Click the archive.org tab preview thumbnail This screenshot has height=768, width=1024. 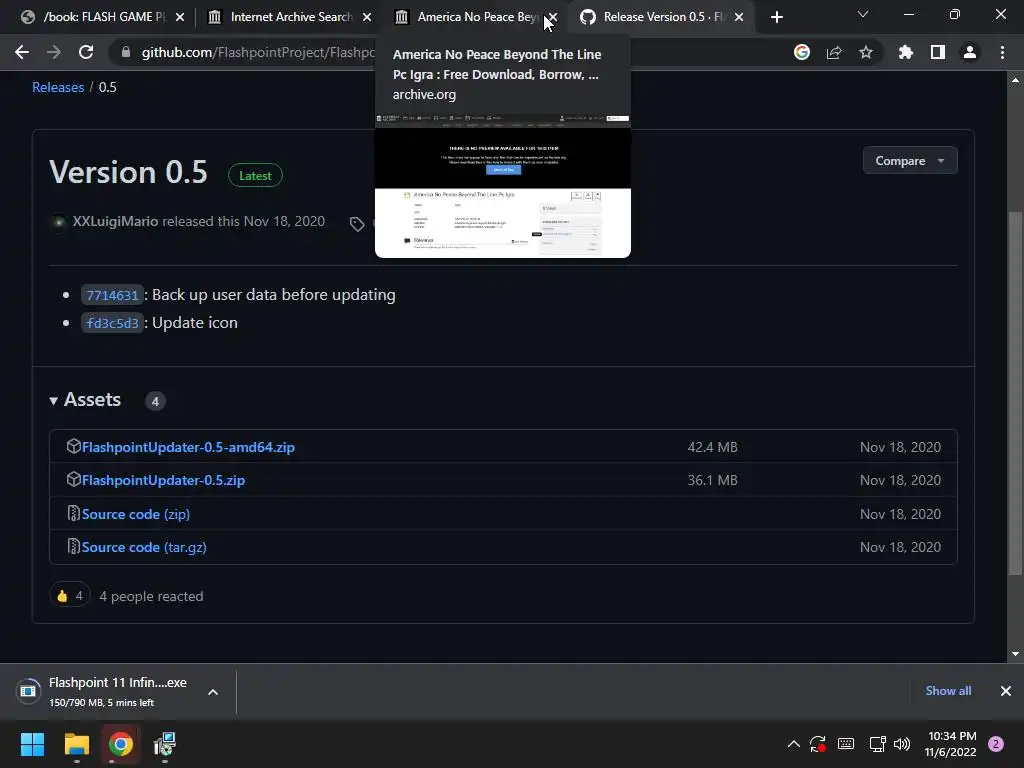click(x=502, y=186)
